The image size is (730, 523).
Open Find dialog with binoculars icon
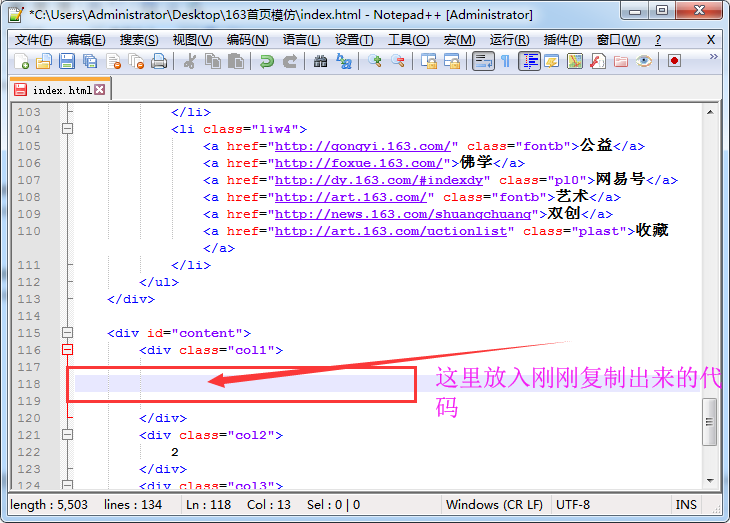pyautogui.click(x=320, y=61)
